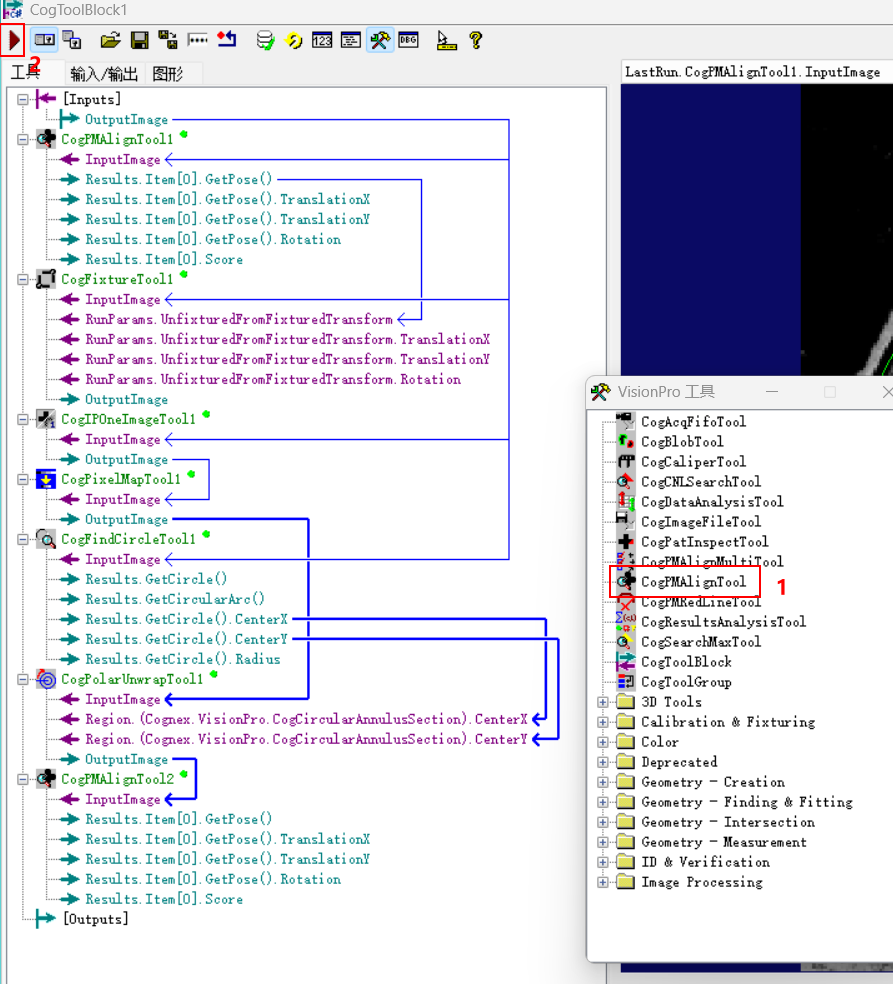Image resolution: width=893 pixels, height=984 pixels.
Task: Expand Geometry - Creation folder
Action: tap(603, 783)
